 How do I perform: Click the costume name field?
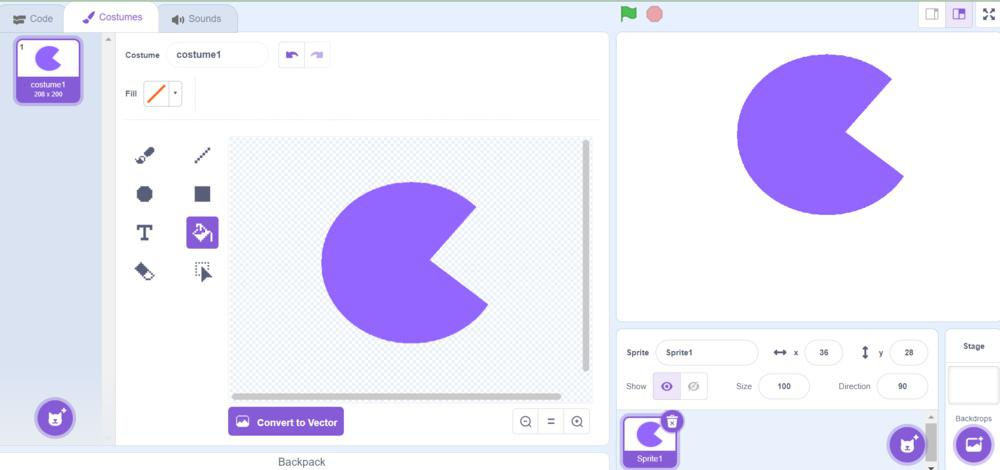point(217,55)
